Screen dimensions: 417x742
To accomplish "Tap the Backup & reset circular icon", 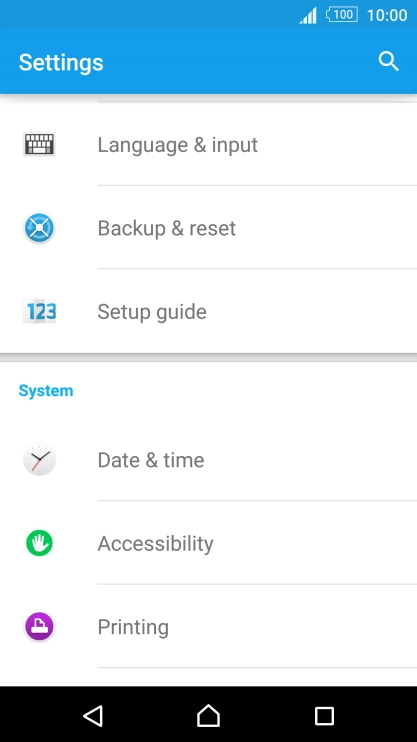I will coord(39,228).
